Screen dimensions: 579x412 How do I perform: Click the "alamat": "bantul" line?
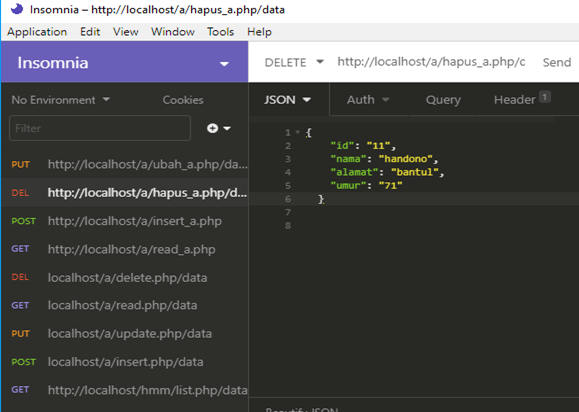point(387,172)
